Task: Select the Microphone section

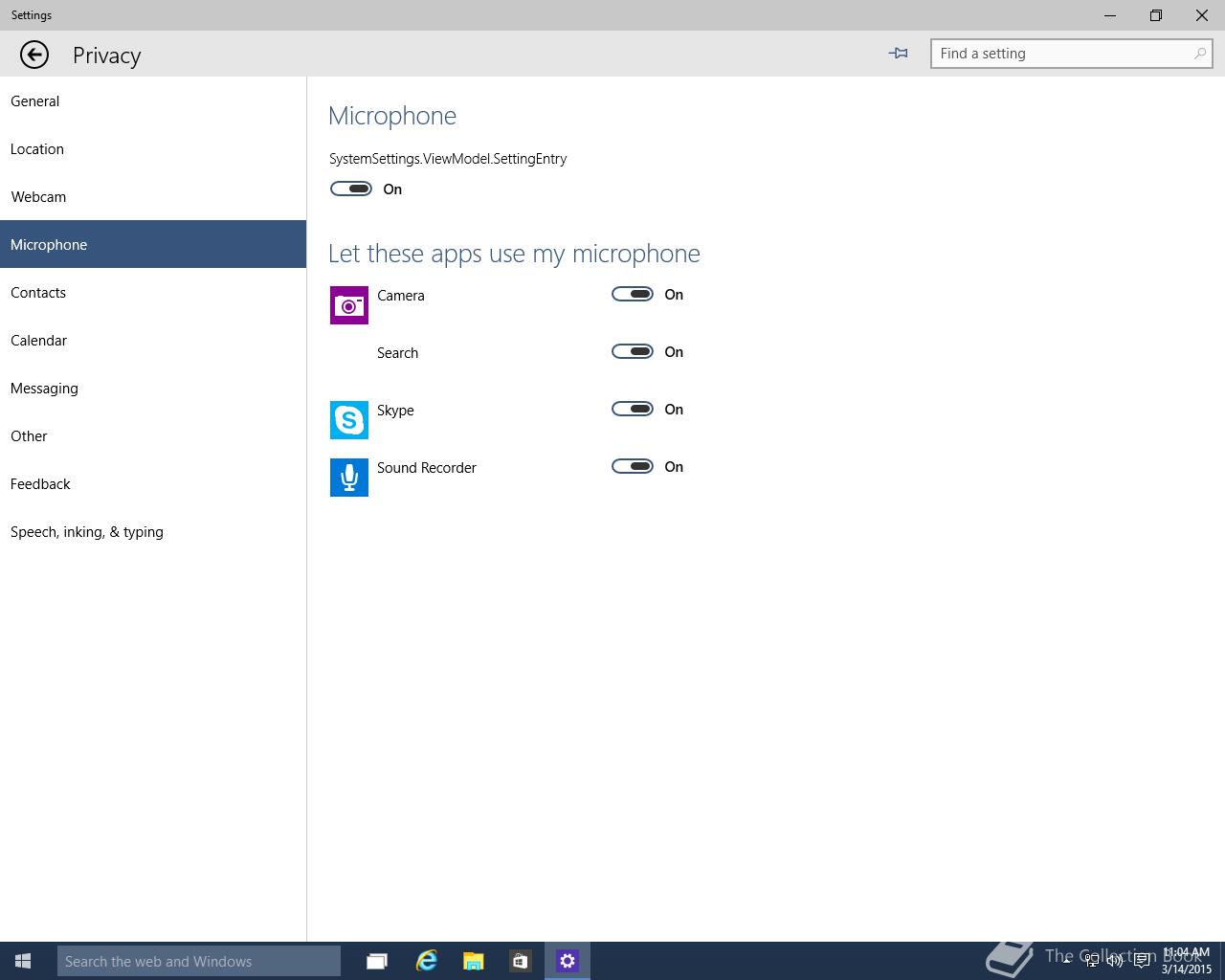Action: (x=153, y=244)
